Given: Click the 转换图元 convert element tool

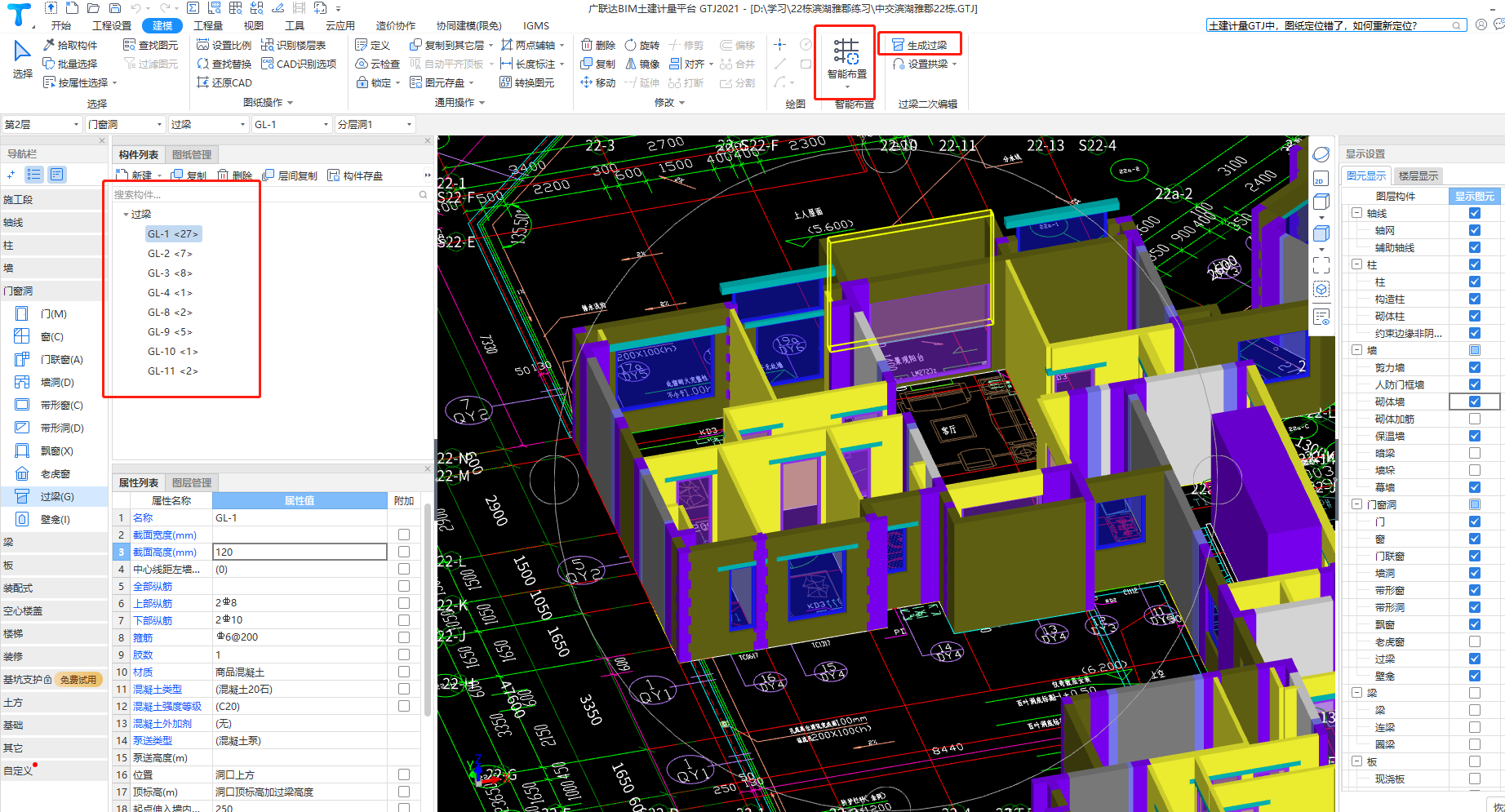Looking at the screenshot, I should tap(527, 82).
